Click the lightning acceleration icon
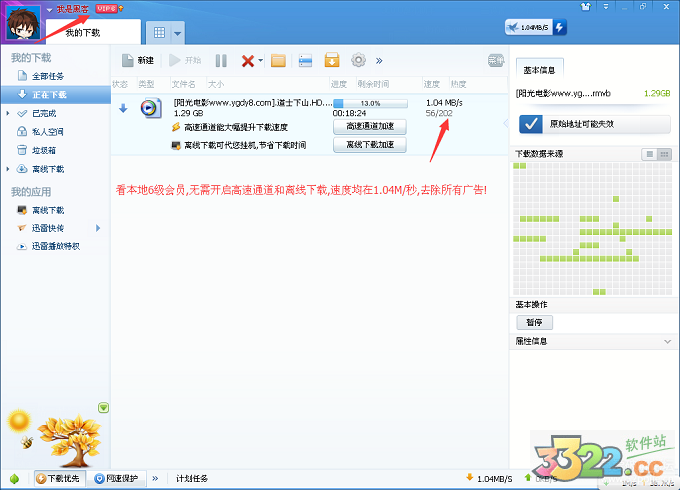This screenshot has height=490, width=680. click(559, 27)
